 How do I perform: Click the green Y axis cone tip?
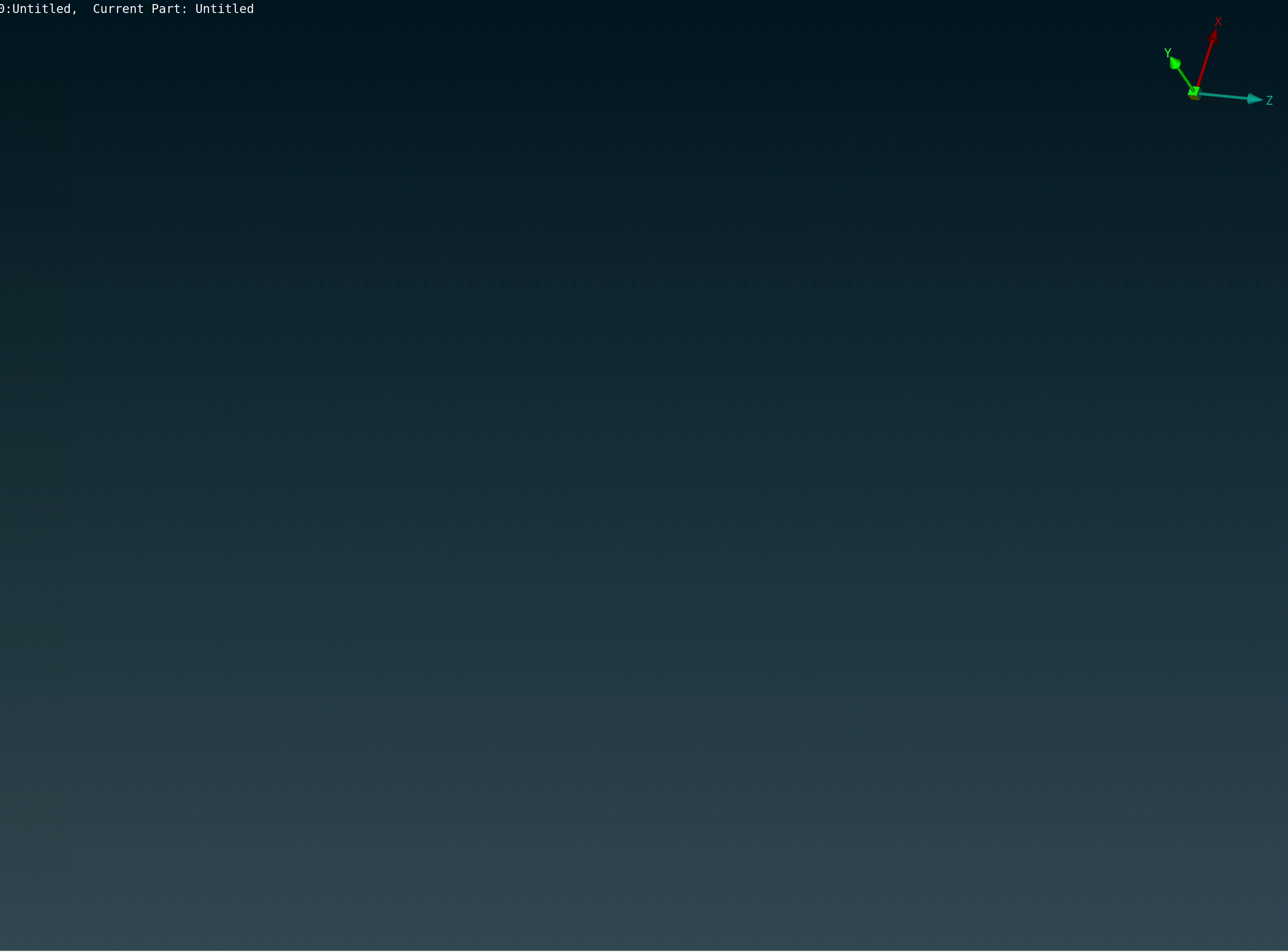click(1175, 62)
